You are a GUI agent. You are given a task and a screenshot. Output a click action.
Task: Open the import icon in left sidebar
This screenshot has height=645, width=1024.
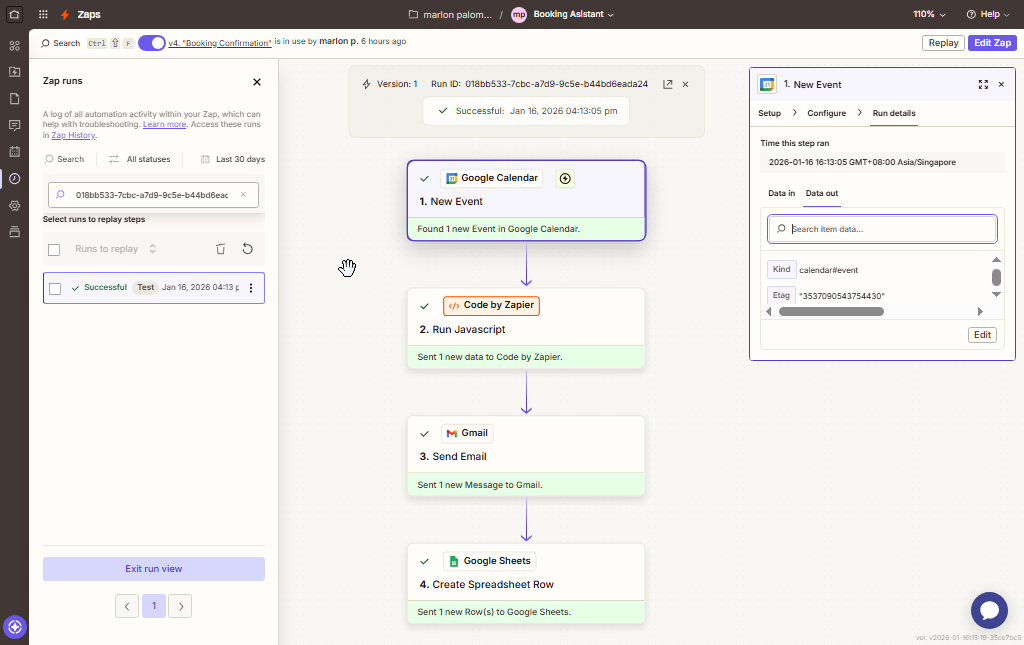(14, 72)
